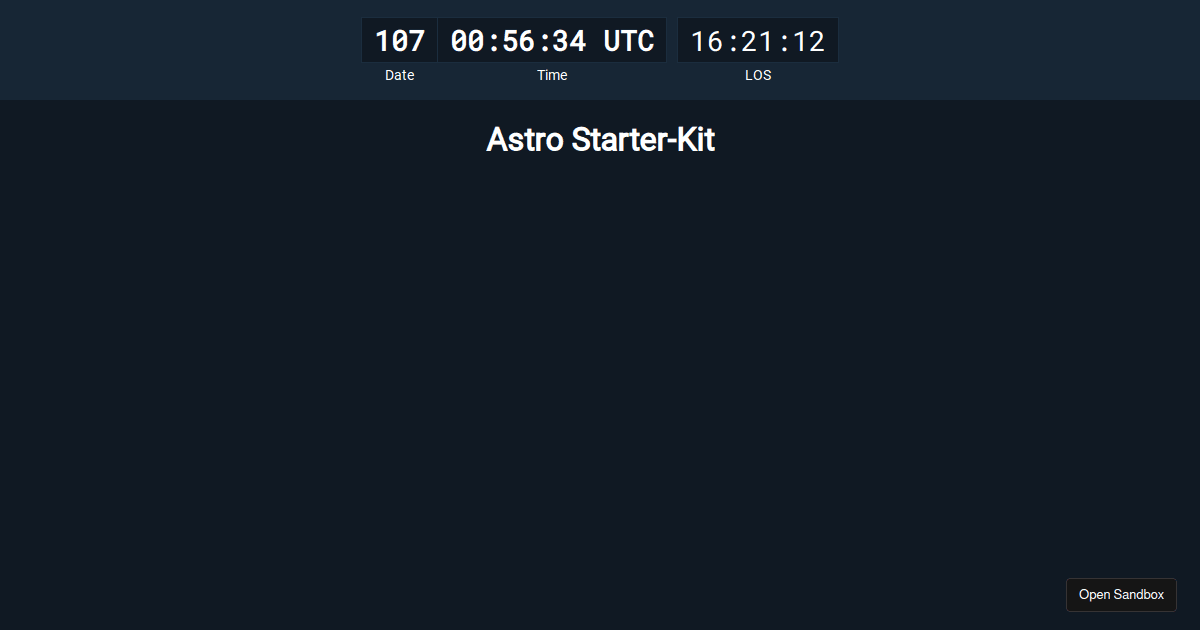1200x630 pixels.
Task: Click the Astro Starter-Kit heading
Action: 600,140
